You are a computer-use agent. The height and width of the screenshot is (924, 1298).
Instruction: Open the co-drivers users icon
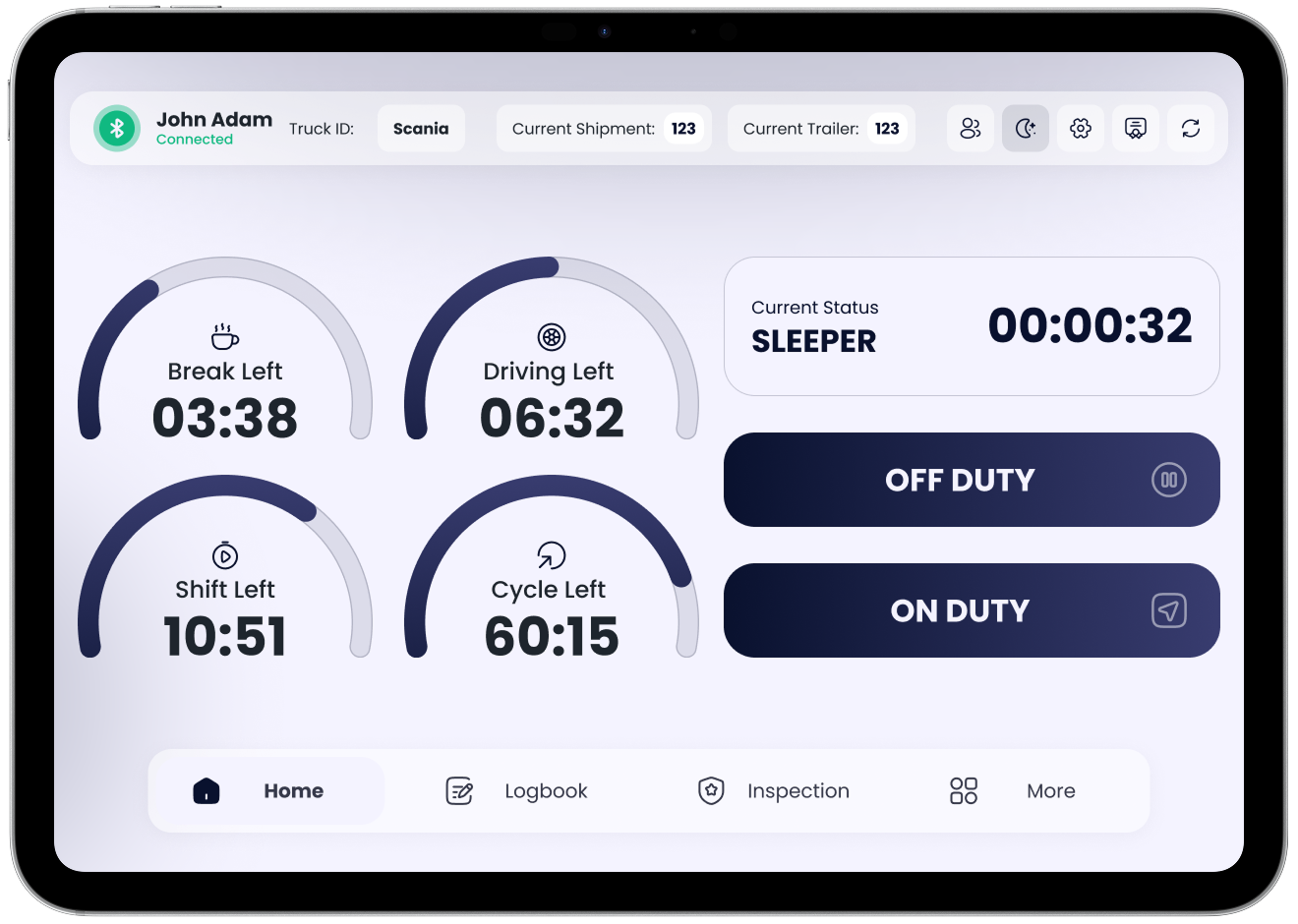971,128
